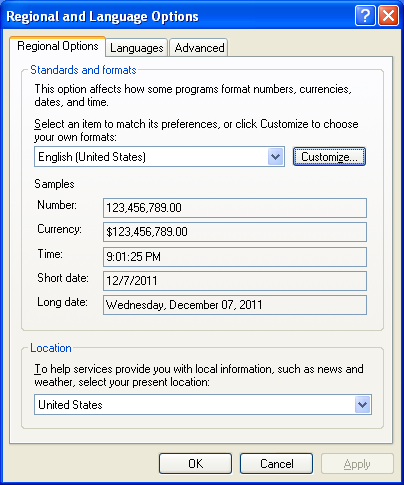Image resolution: width=404 pixels, height=485 pixels.
Task: Click the Cancel button
Action: (x=276, y=463)
